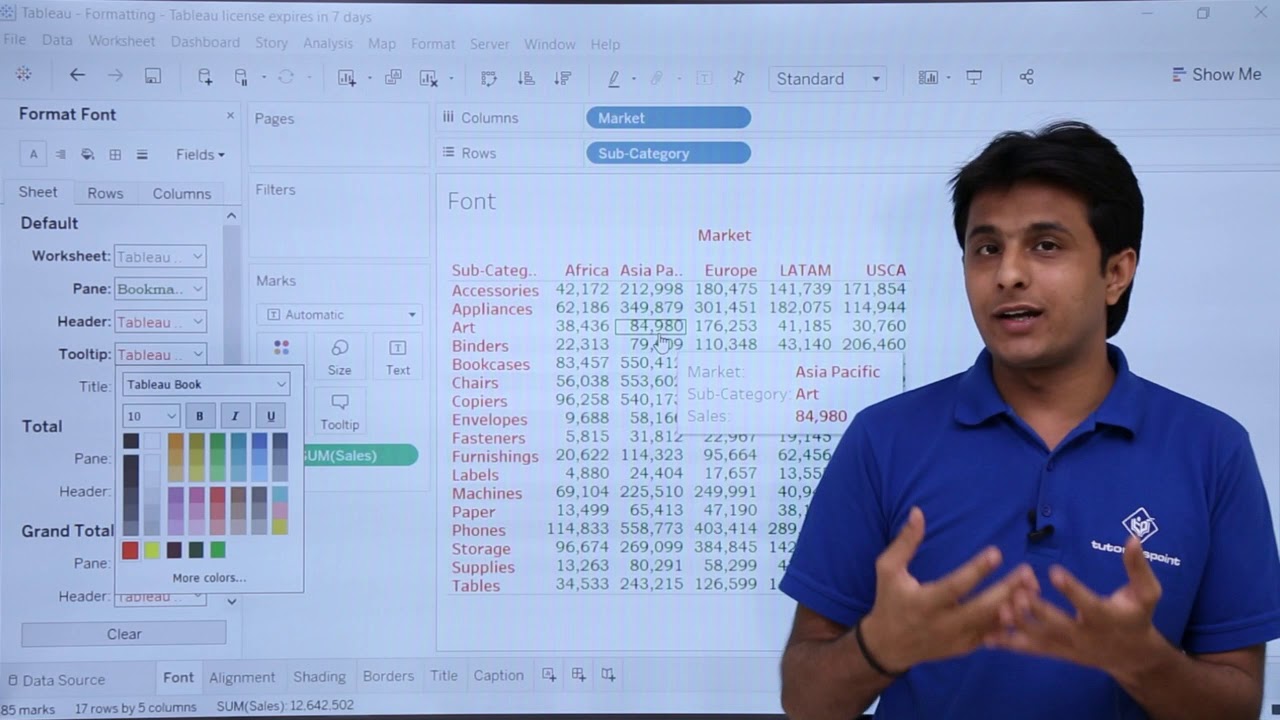Viewport: 1280px width, 720px height.
Task: Click the Show/Hide Cards icon
Action: click(x=929, y=77)
